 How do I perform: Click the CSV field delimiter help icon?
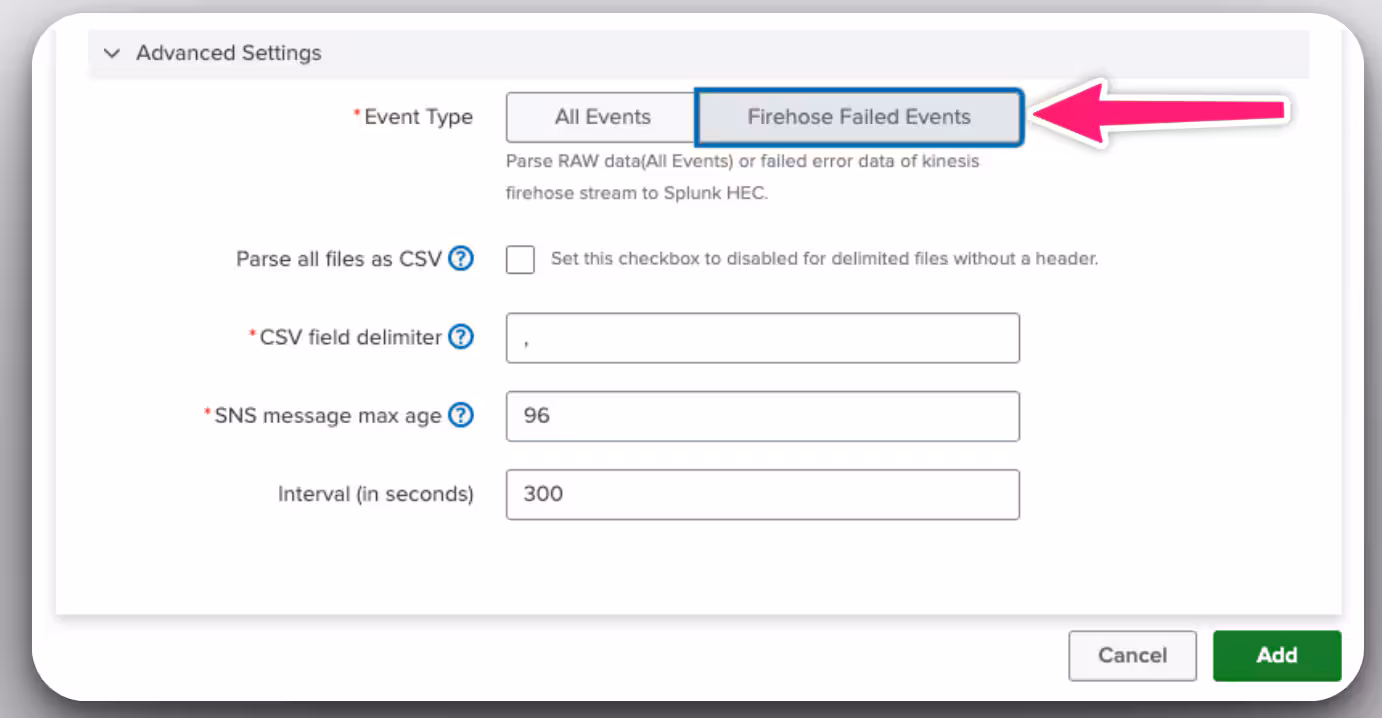coord(460,338)
